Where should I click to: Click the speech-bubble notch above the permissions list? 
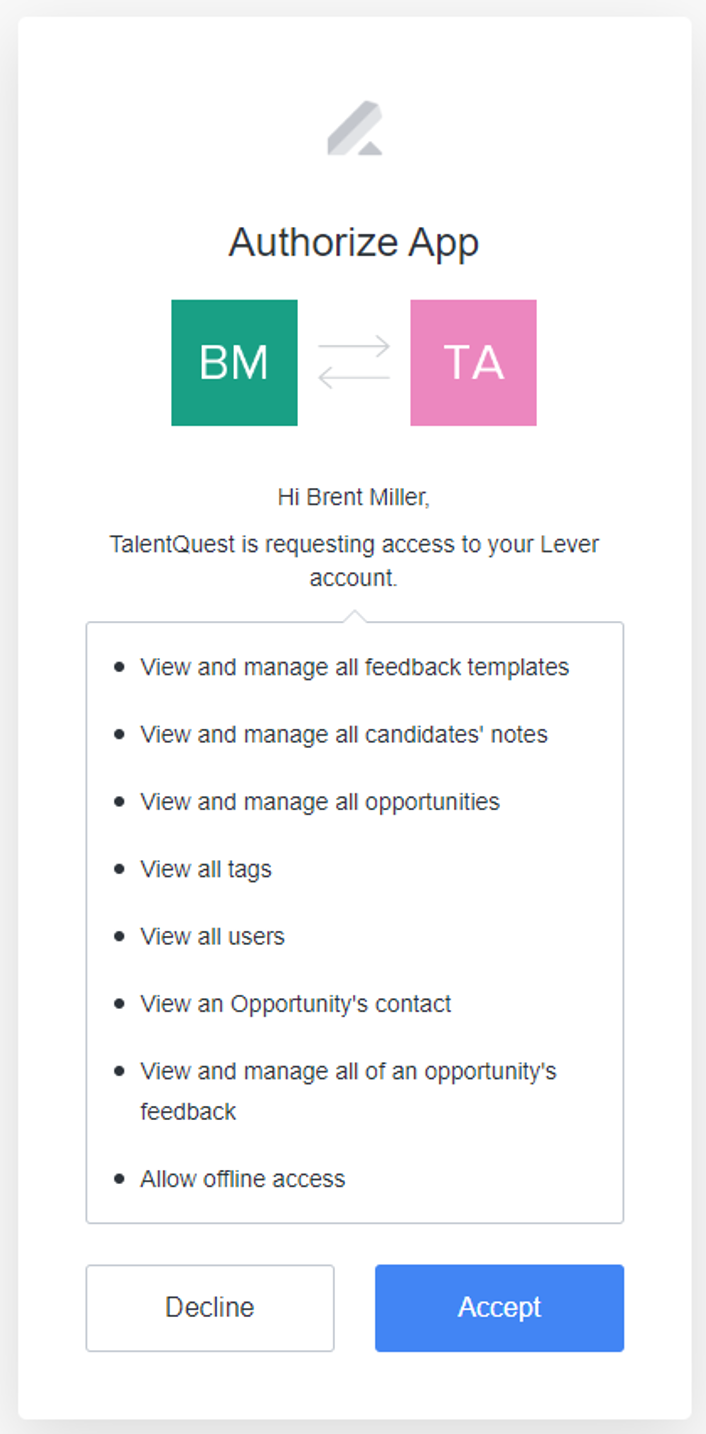(x=353, y=617)
